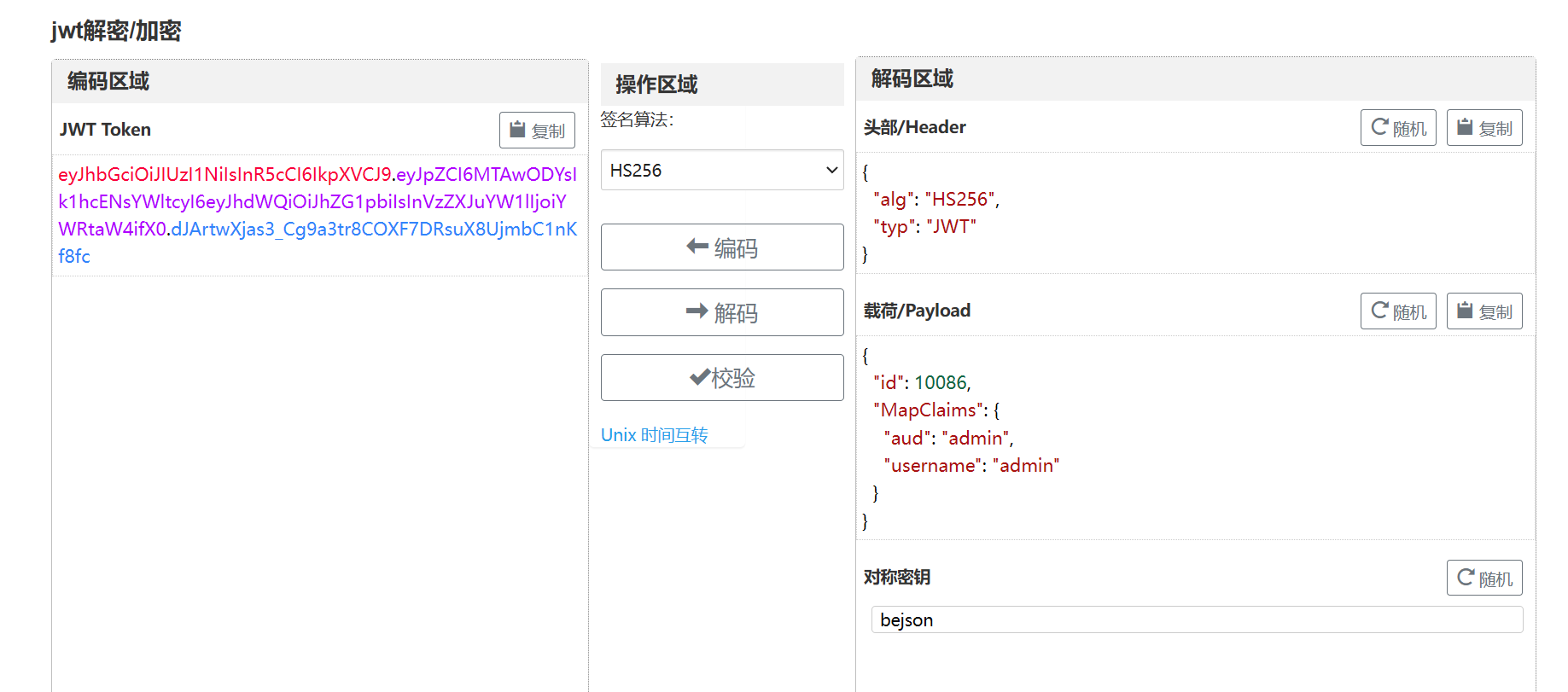Randomize the 头部/Header with 随机 button
1568x692 pixels.
[1398, 128]
